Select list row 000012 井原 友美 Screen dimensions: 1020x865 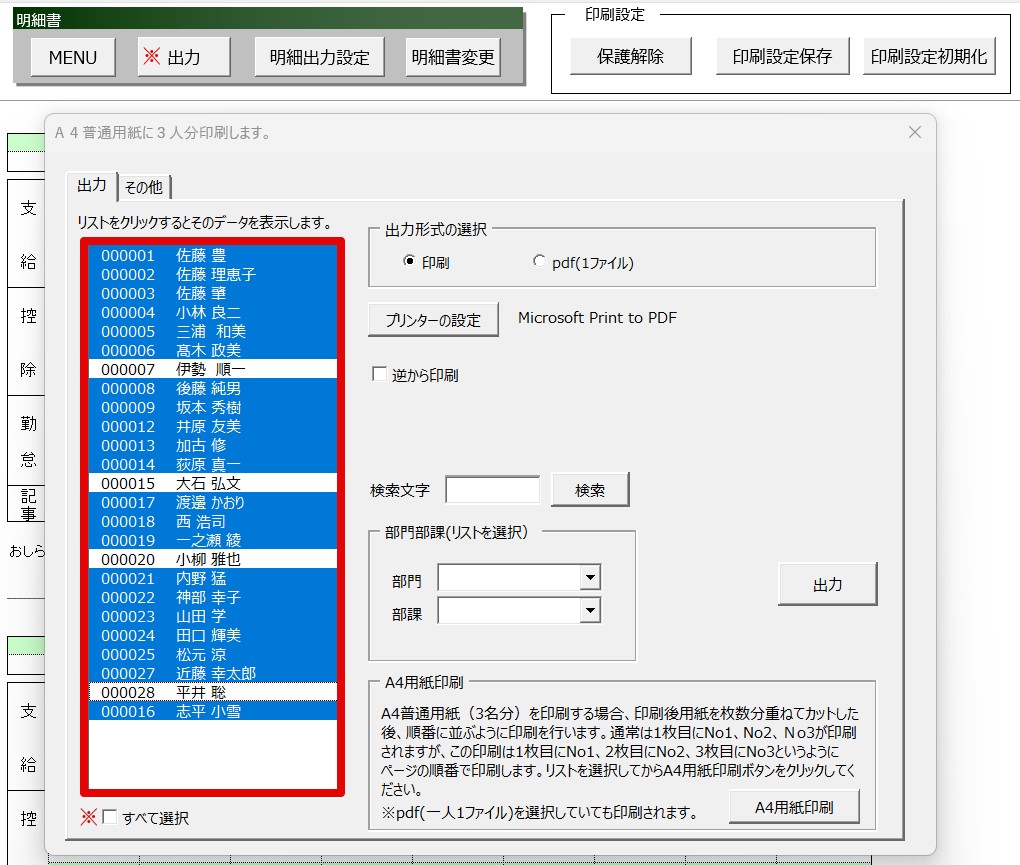pyautogui.click(x=213, y=426)
